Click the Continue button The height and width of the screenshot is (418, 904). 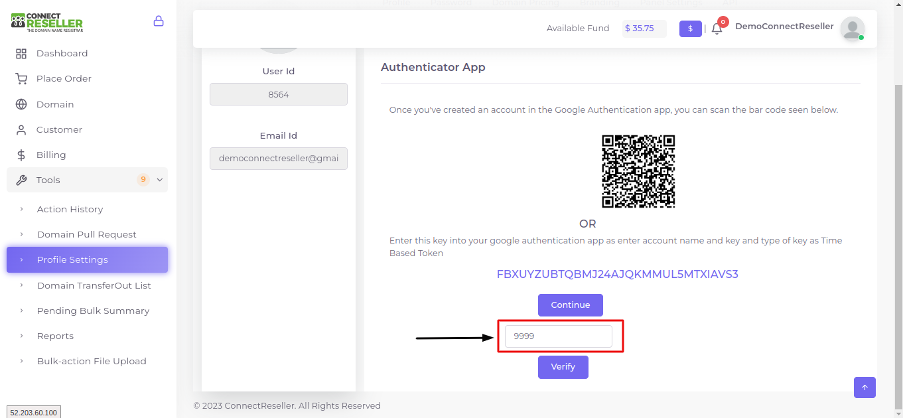pyautogui.click(x=570, y=305)
